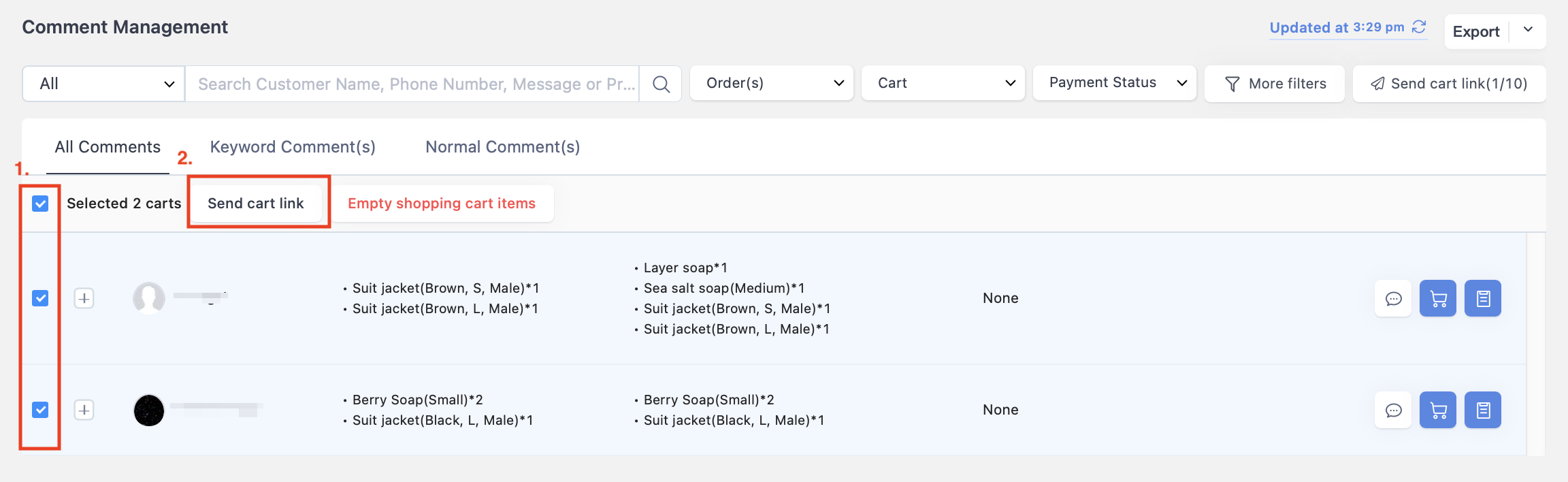The width and height of the screenshot is (1568, 482).
Task: Open cart icon for Layer soap row
Action: point(1438,298)
